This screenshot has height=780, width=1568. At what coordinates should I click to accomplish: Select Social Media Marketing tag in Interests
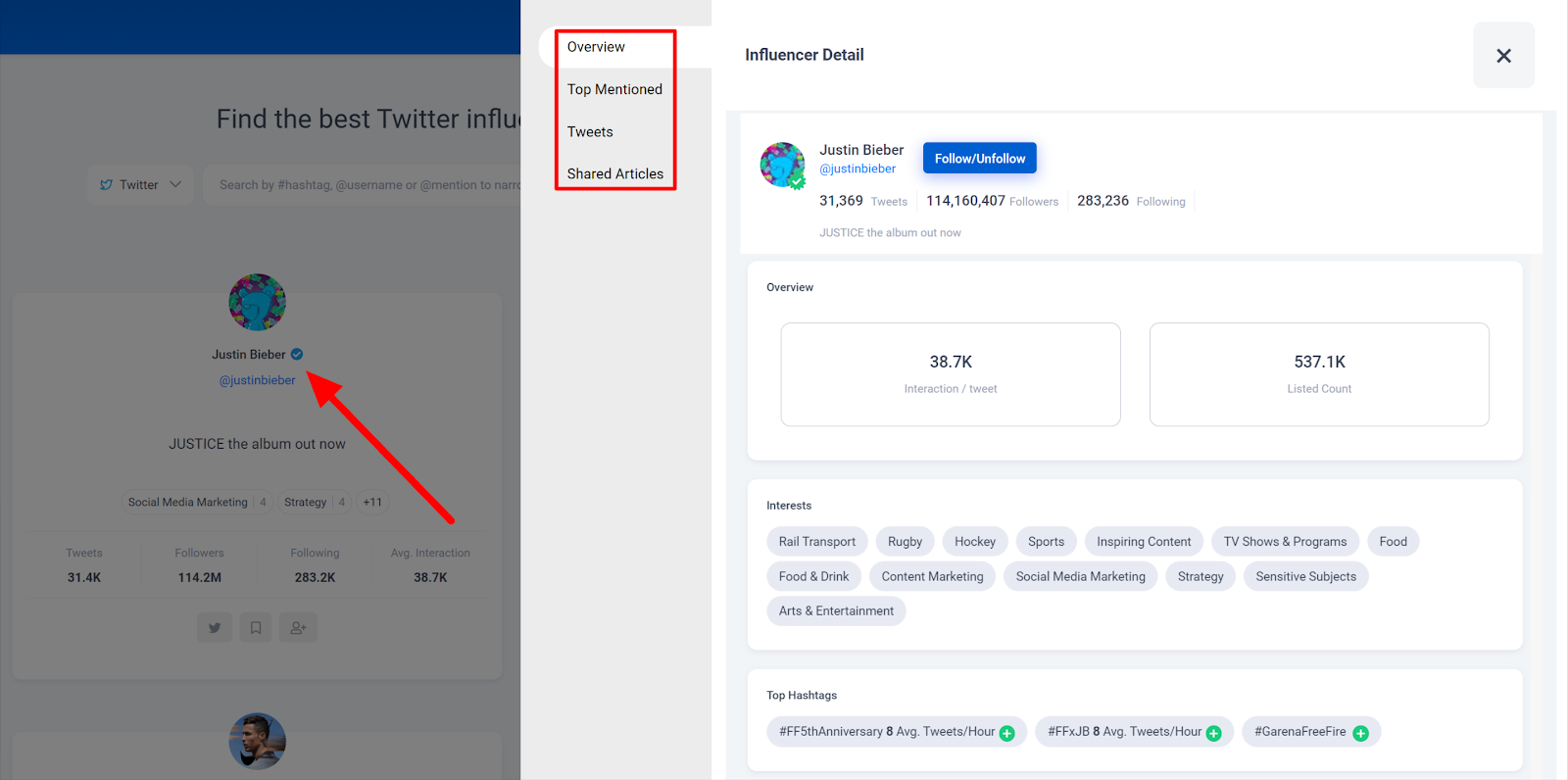click(1081, 576)
